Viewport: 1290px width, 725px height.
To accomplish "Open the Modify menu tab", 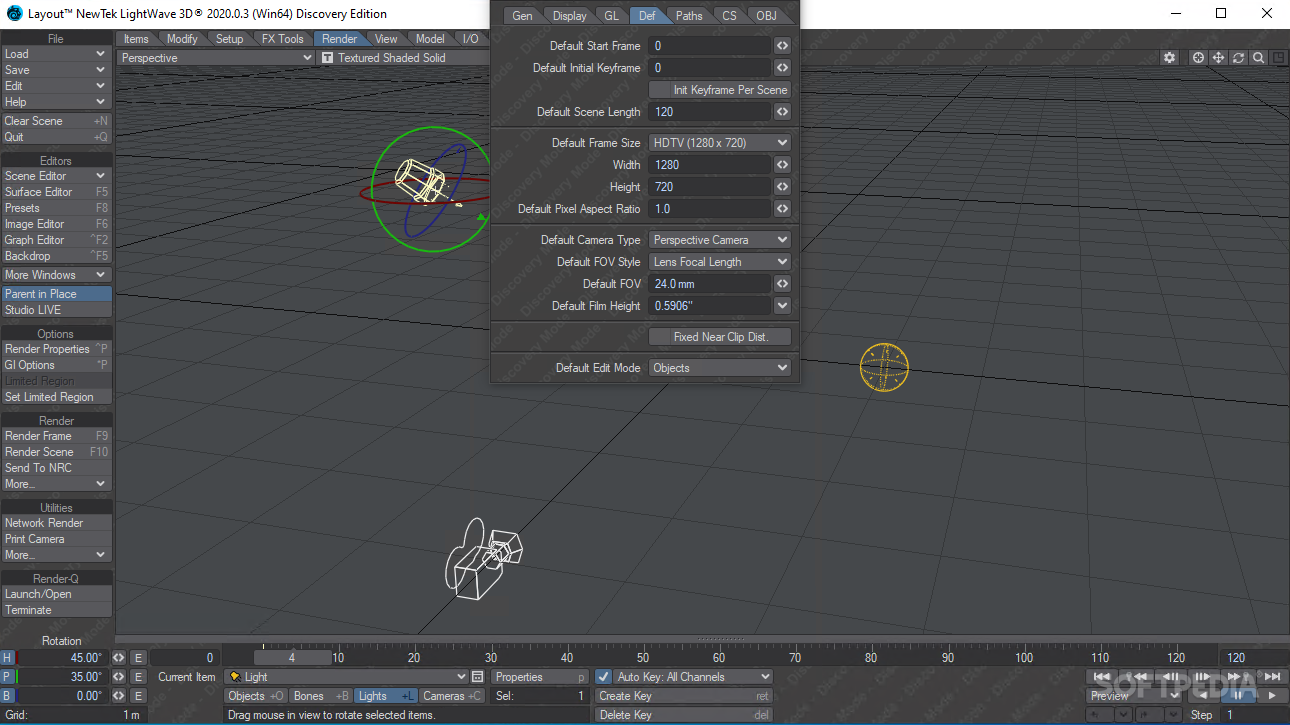I will pyautogui.click(x=182, y=39).
